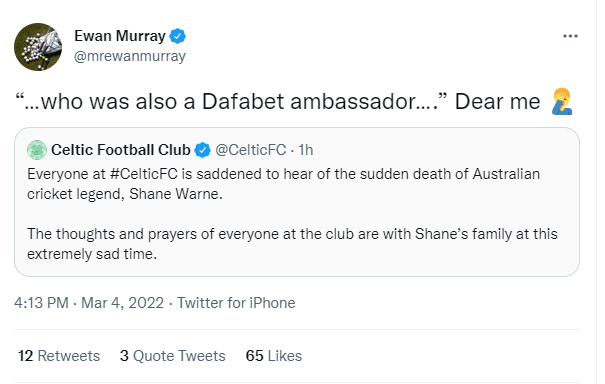View the 3 Quote Tweets list

tap(172, 356)
